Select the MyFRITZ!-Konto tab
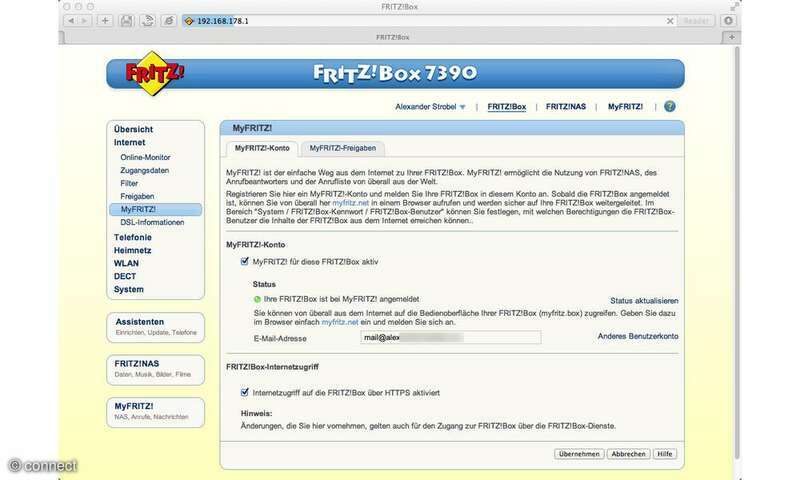 point(261,148)
